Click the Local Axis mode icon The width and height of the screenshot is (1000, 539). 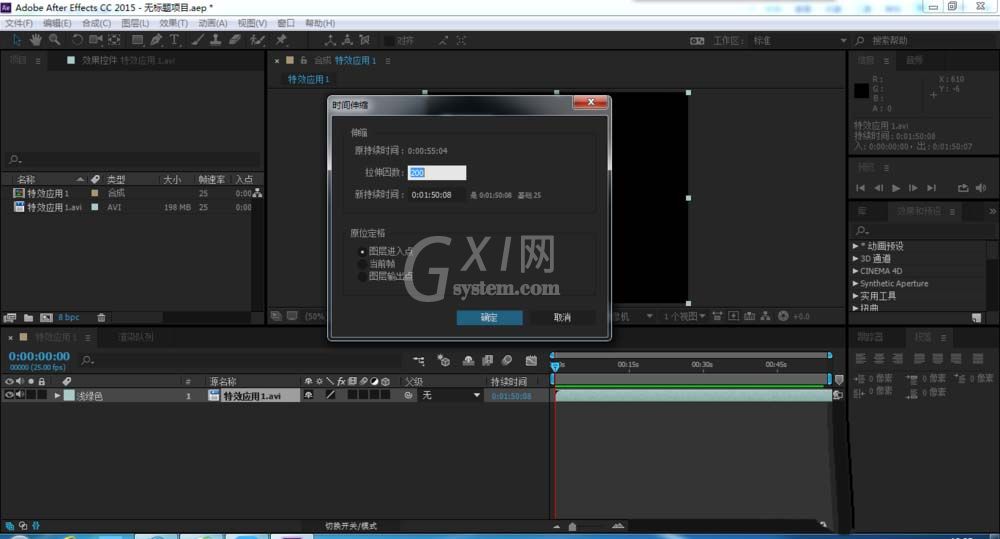click(x=330, y=40)
